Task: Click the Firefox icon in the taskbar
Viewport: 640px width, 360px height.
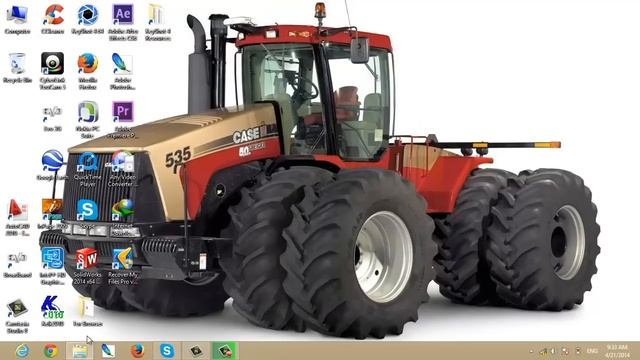Action: (x=138, y=351)
